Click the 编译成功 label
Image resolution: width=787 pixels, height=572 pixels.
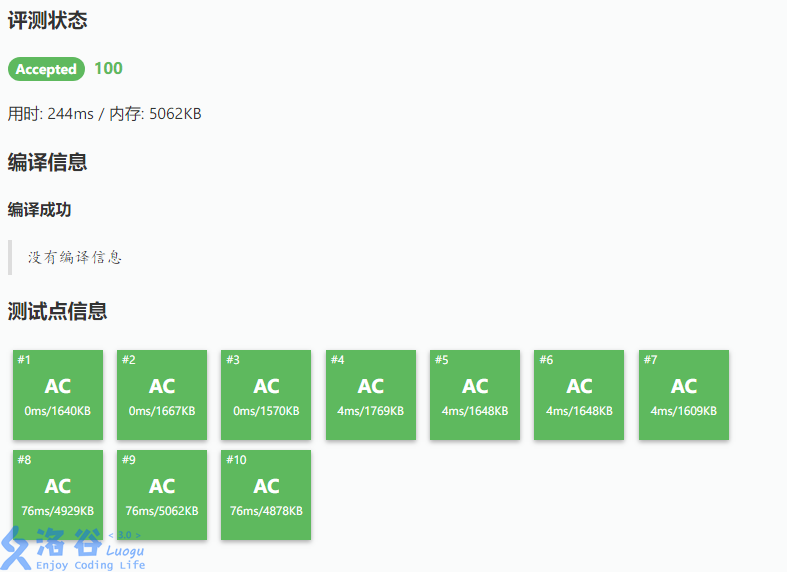[39, 209]
